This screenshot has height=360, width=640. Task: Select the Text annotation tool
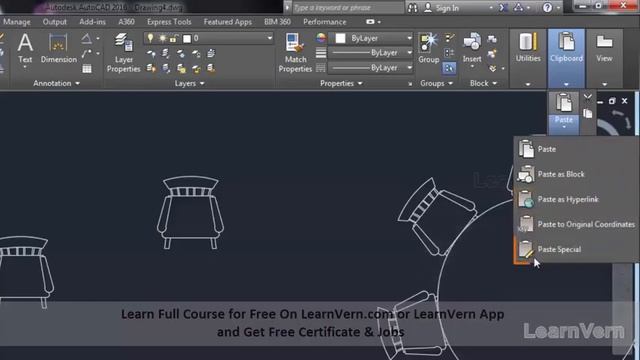25,49
